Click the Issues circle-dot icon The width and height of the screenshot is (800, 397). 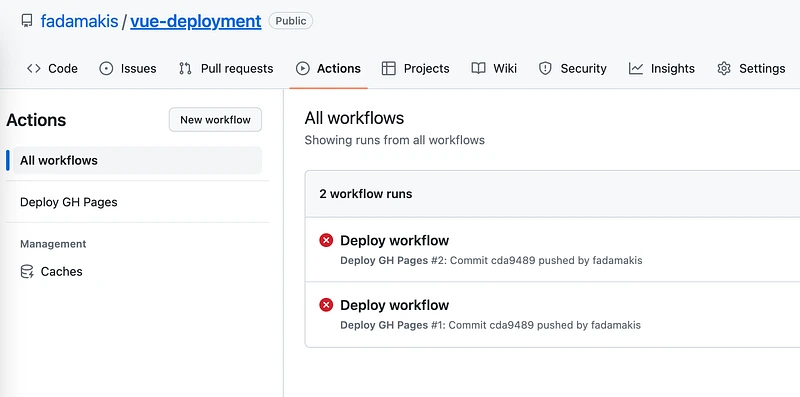tap(106, 68)
